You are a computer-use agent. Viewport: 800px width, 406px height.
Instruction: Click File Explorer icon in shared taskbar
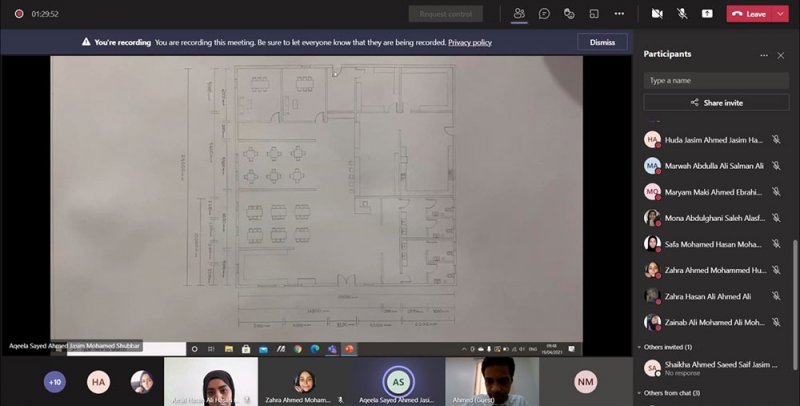tap(229, 349)
